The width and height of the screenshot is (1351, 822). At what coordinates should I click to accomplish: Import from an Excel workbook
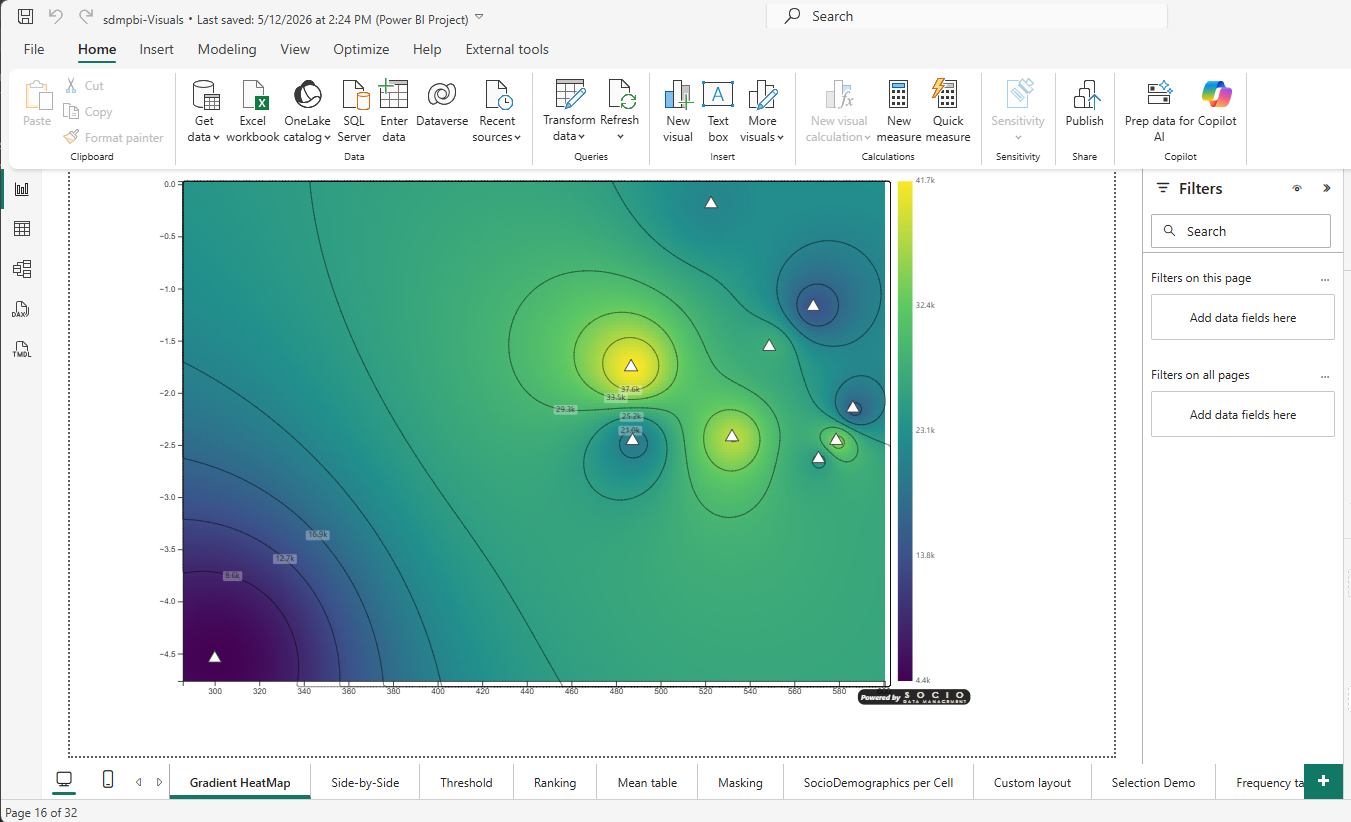[x=253, y=111]
